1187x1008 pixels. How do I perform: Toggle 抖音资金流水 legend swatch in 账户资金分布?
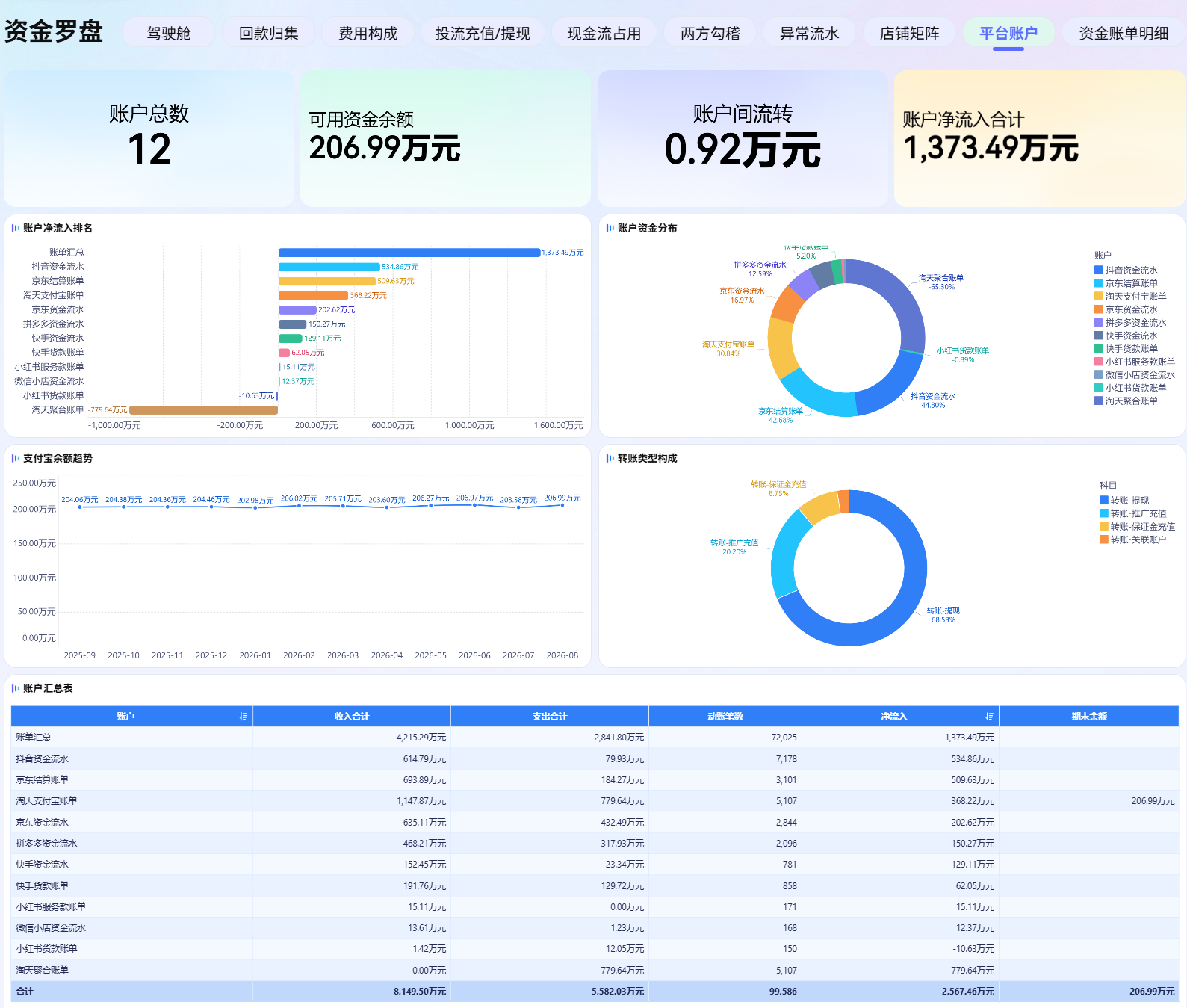[x=1099, y=270]
